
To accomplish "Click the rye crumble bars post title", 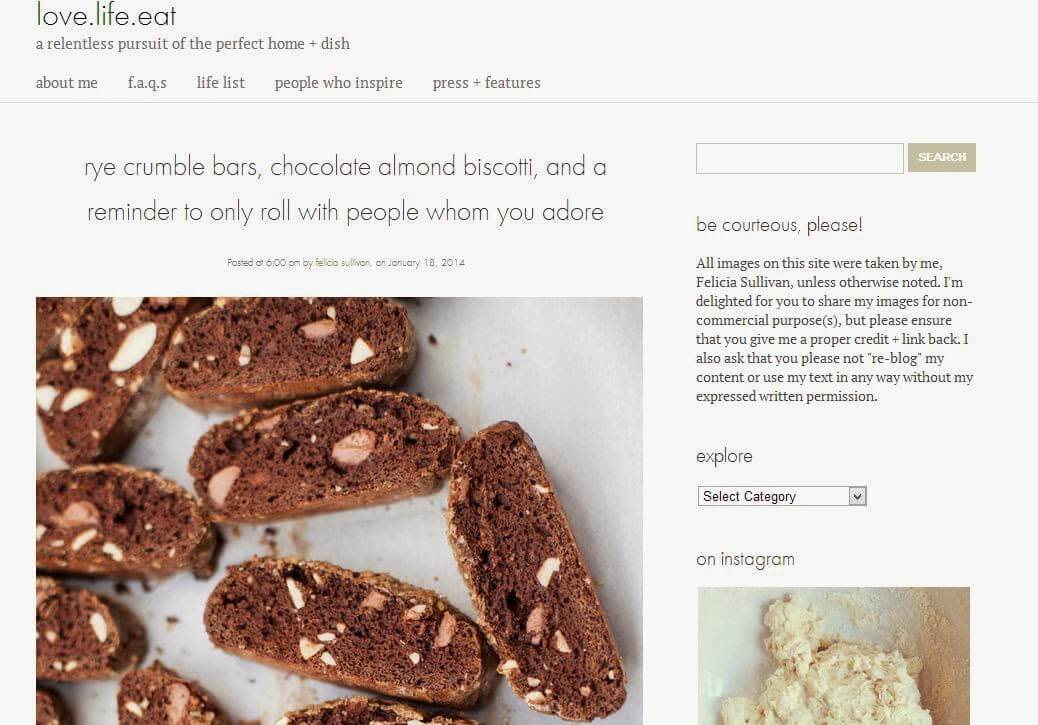I will click(345, 189).
